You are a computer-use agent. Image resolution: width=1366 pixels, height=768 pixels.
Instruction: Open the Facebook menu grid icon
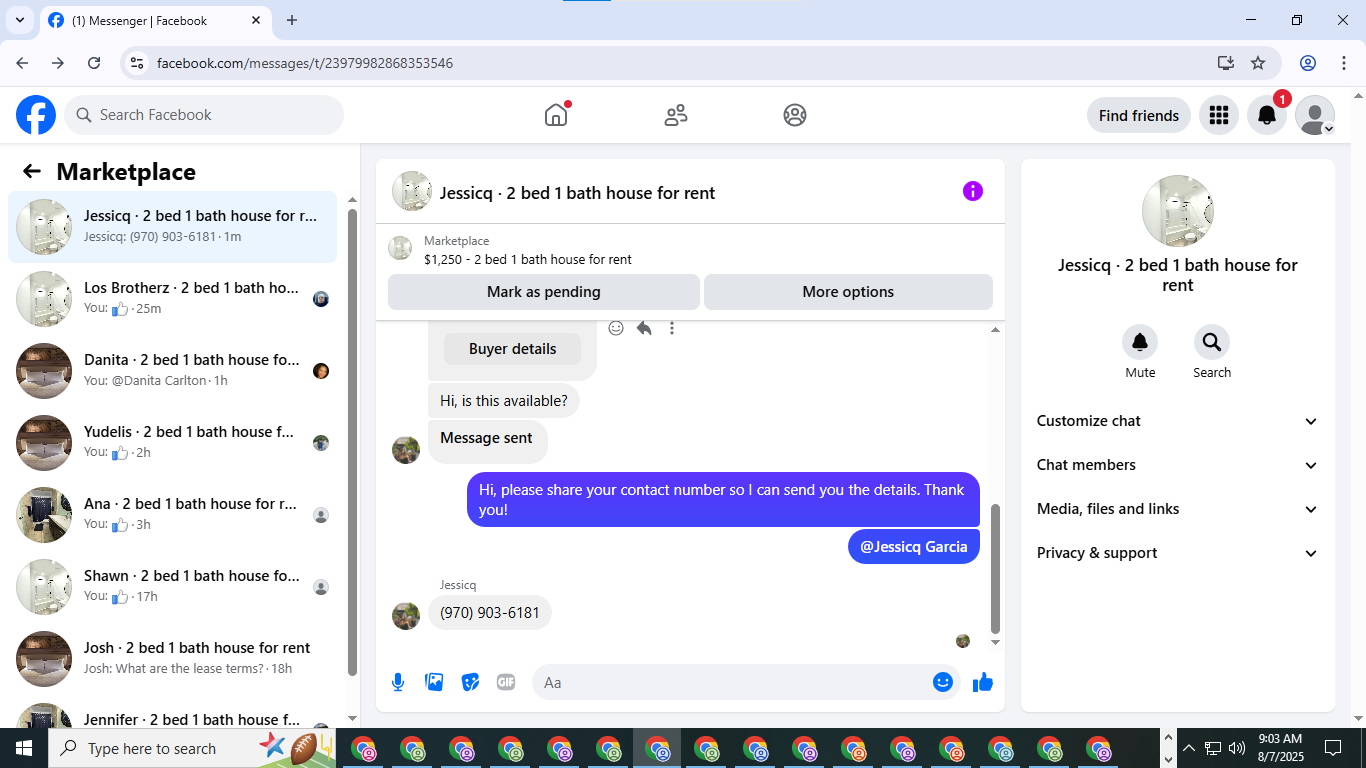point(1218,115)
